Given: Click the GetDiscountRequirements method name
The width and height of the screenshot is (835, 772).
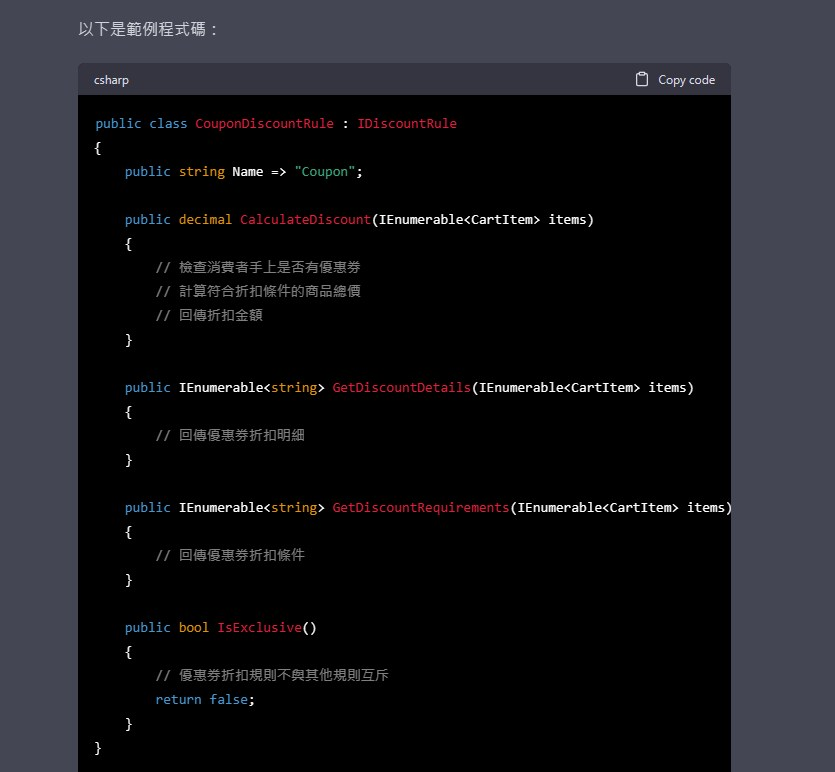Looking at the screenshot, I should pos(420,508).
